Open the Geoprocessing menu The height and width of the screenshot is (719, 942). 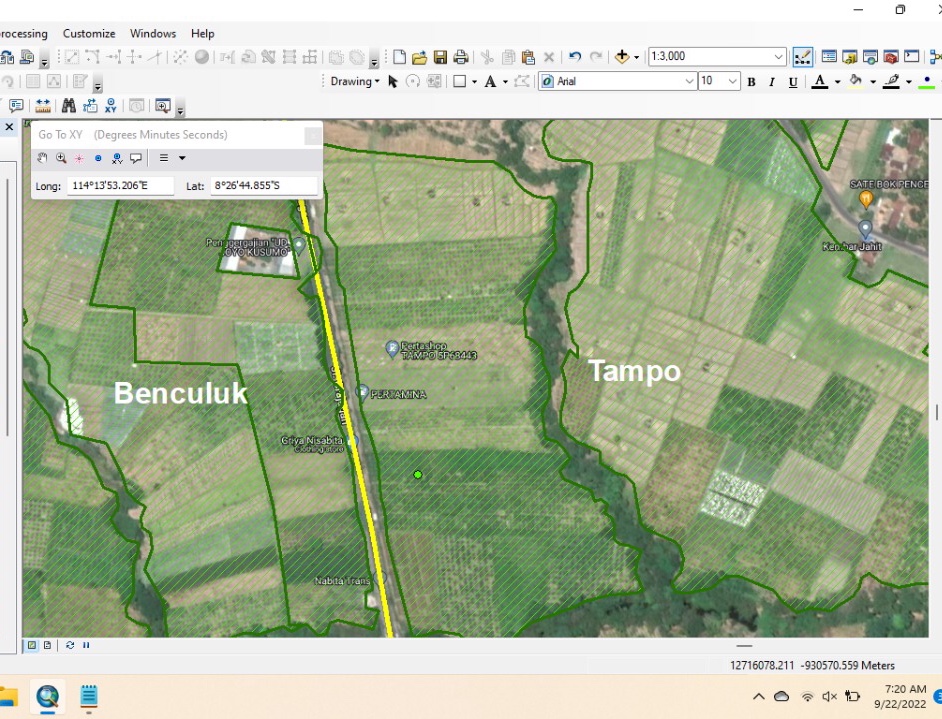pyautogui.click(x=23, y=34)
